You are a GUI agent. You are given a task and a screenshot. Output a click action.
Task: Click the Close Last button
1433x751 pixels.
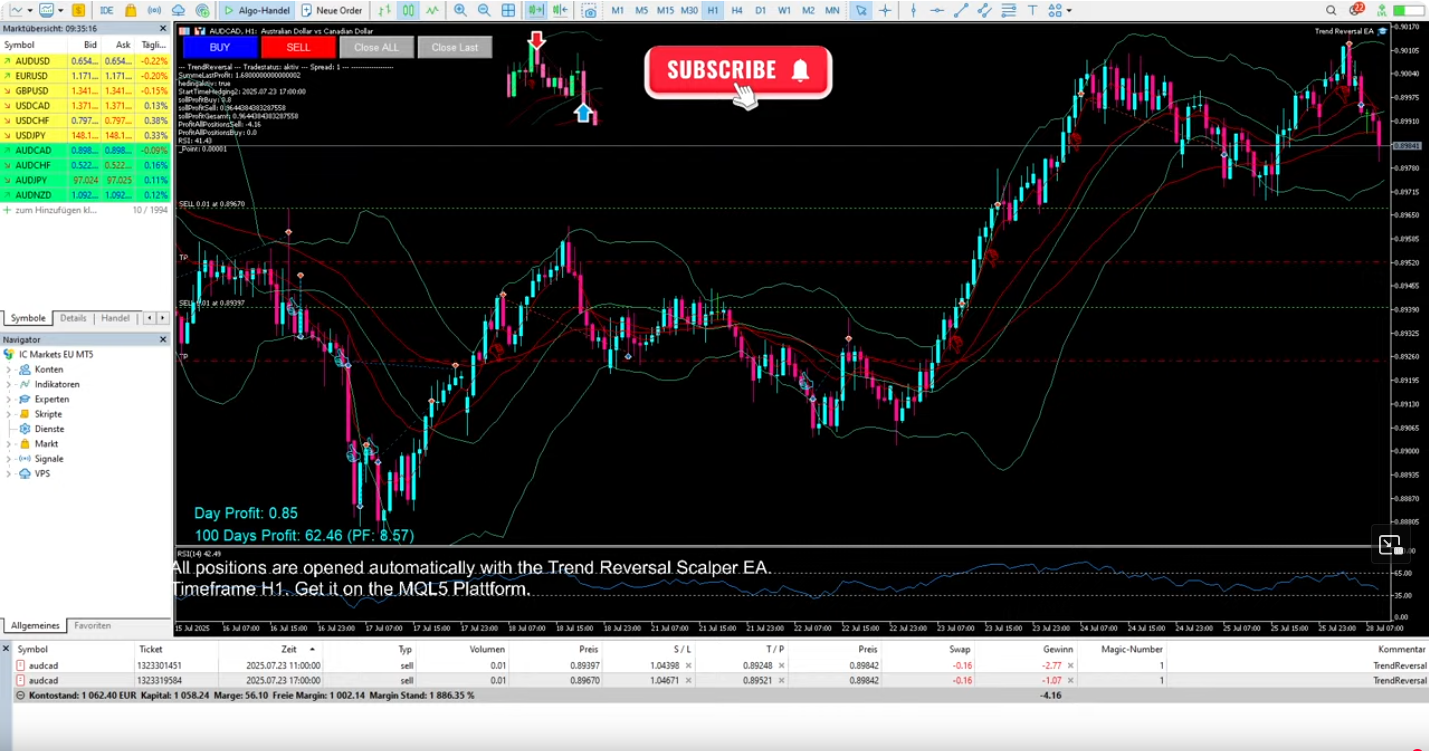[x=455, y=47]
